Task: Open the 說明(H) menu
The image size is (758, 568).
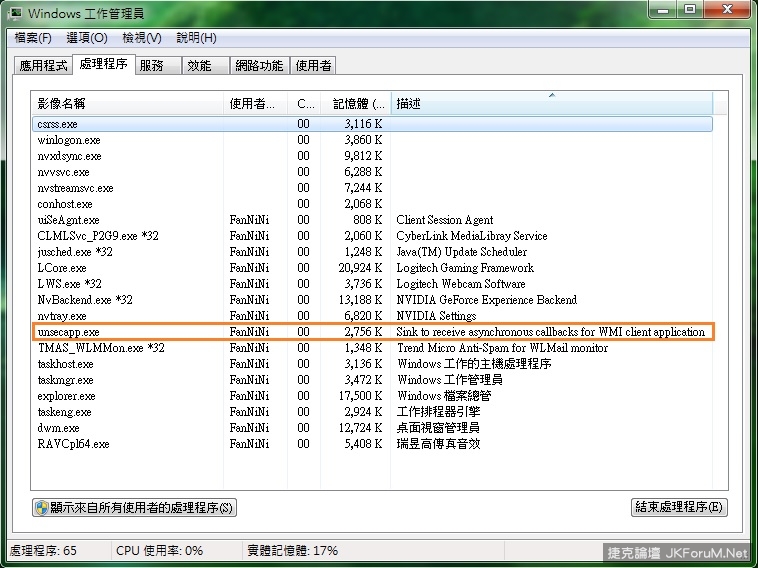Action: (x=196, y=38)
